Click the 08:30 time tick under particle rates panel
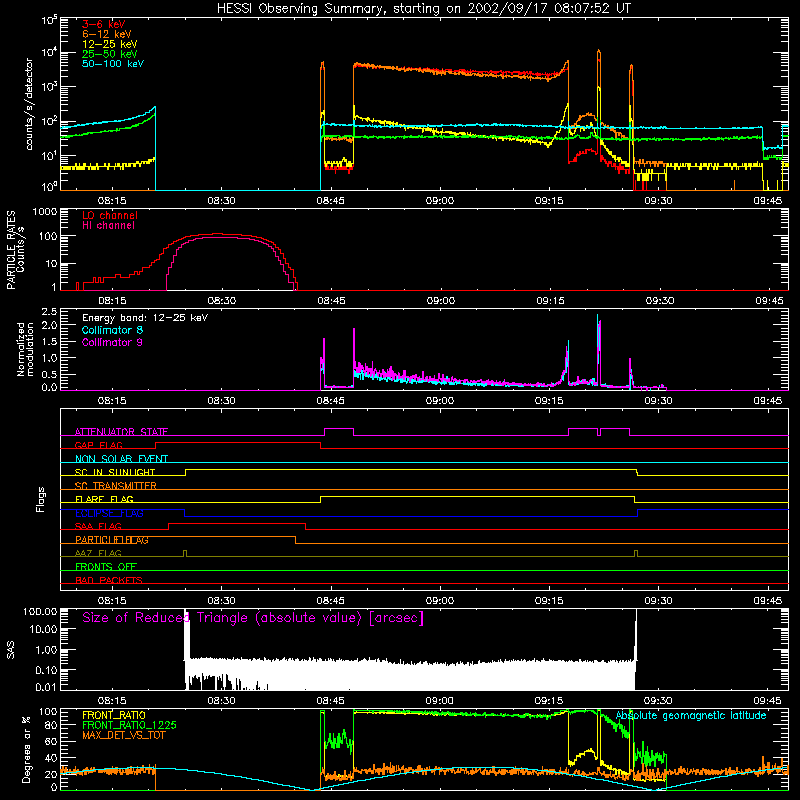 (221, 301)
